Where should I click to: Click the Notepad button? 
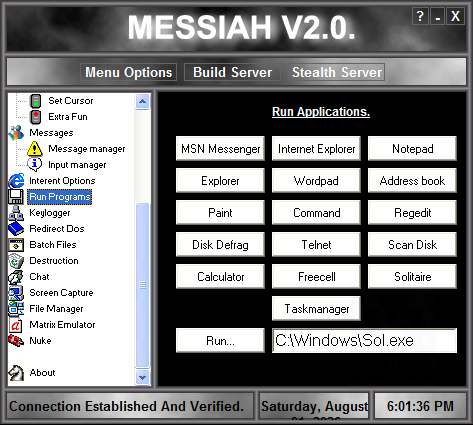412,148
